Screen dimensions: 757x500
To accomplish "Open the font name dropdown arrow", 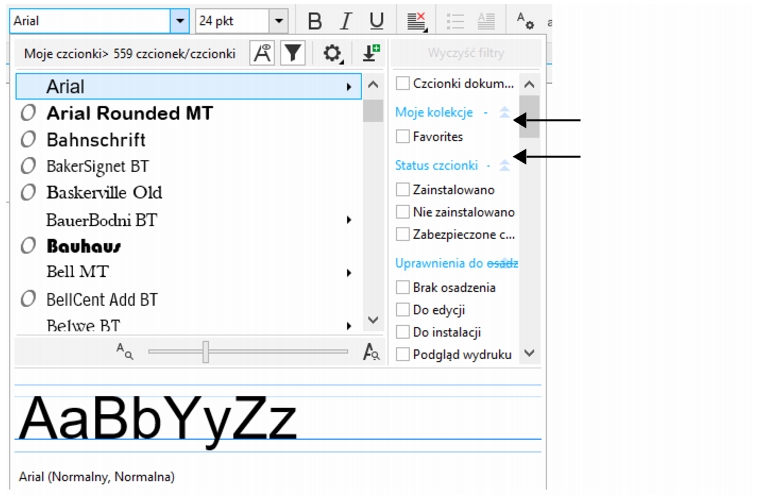I will (180, 21).
